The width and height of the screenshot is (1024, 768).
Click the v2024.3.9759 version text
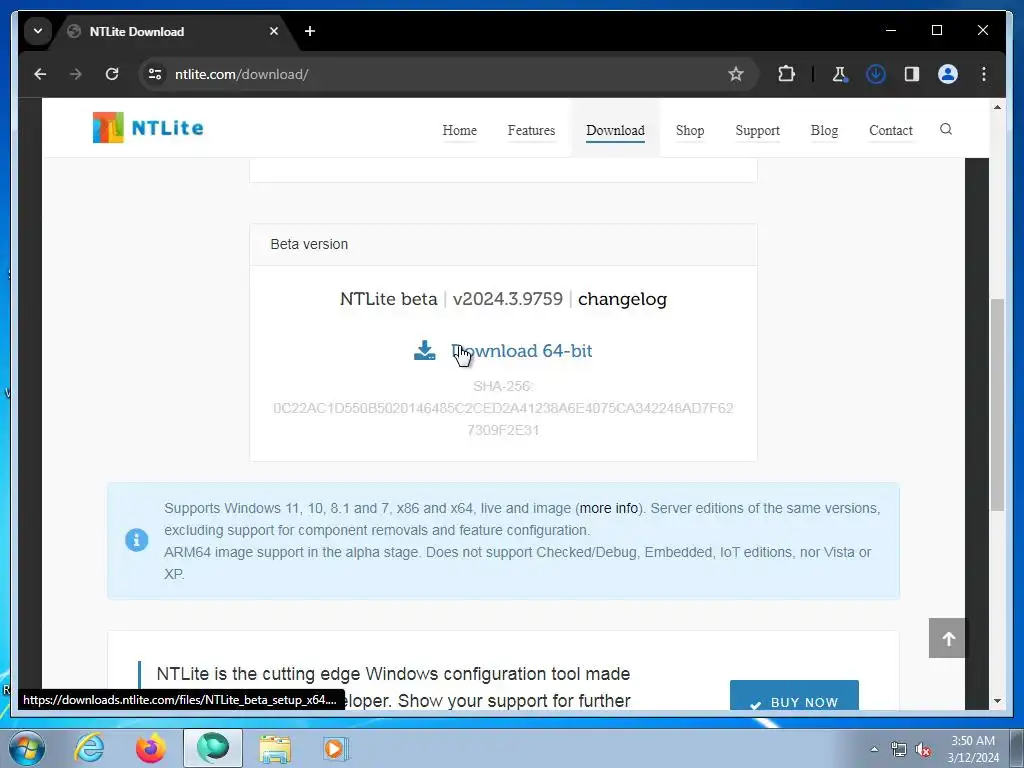tap(507, 299)
